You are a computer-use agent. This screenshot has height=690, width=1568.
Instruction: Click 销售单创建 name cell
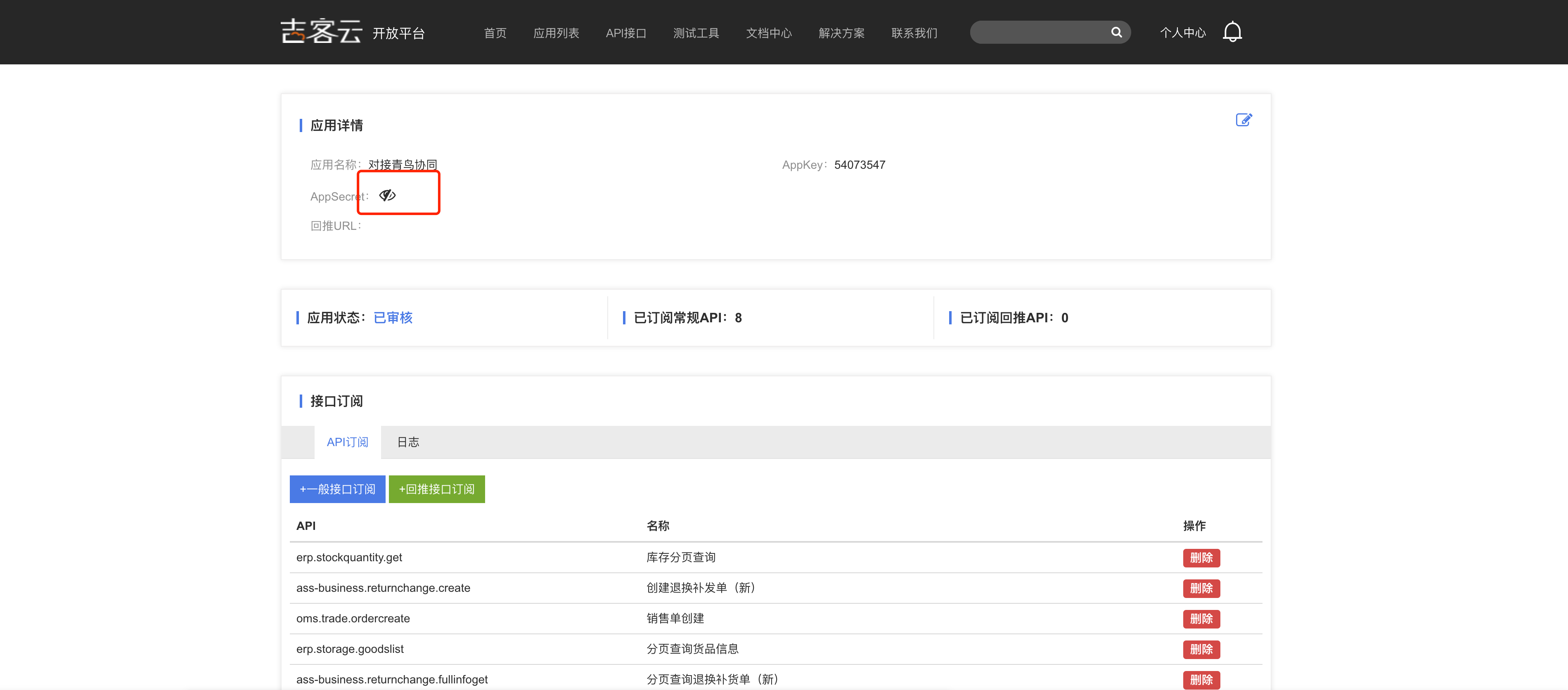coord(675,618)
